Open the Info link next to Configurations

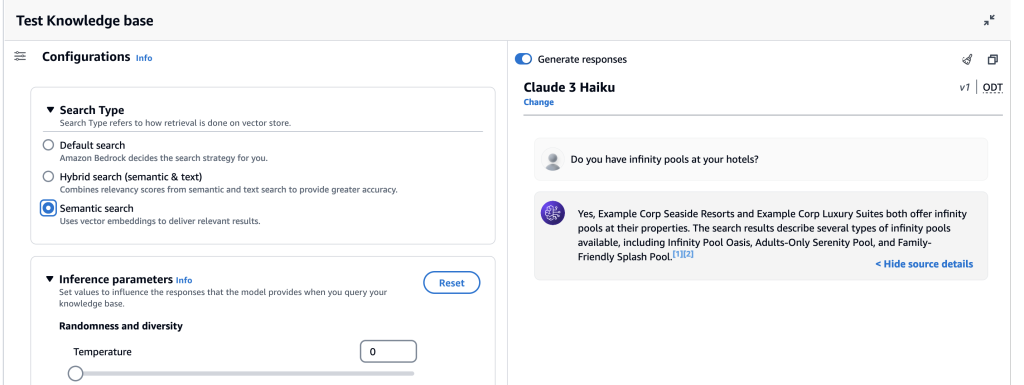(144, 58)
